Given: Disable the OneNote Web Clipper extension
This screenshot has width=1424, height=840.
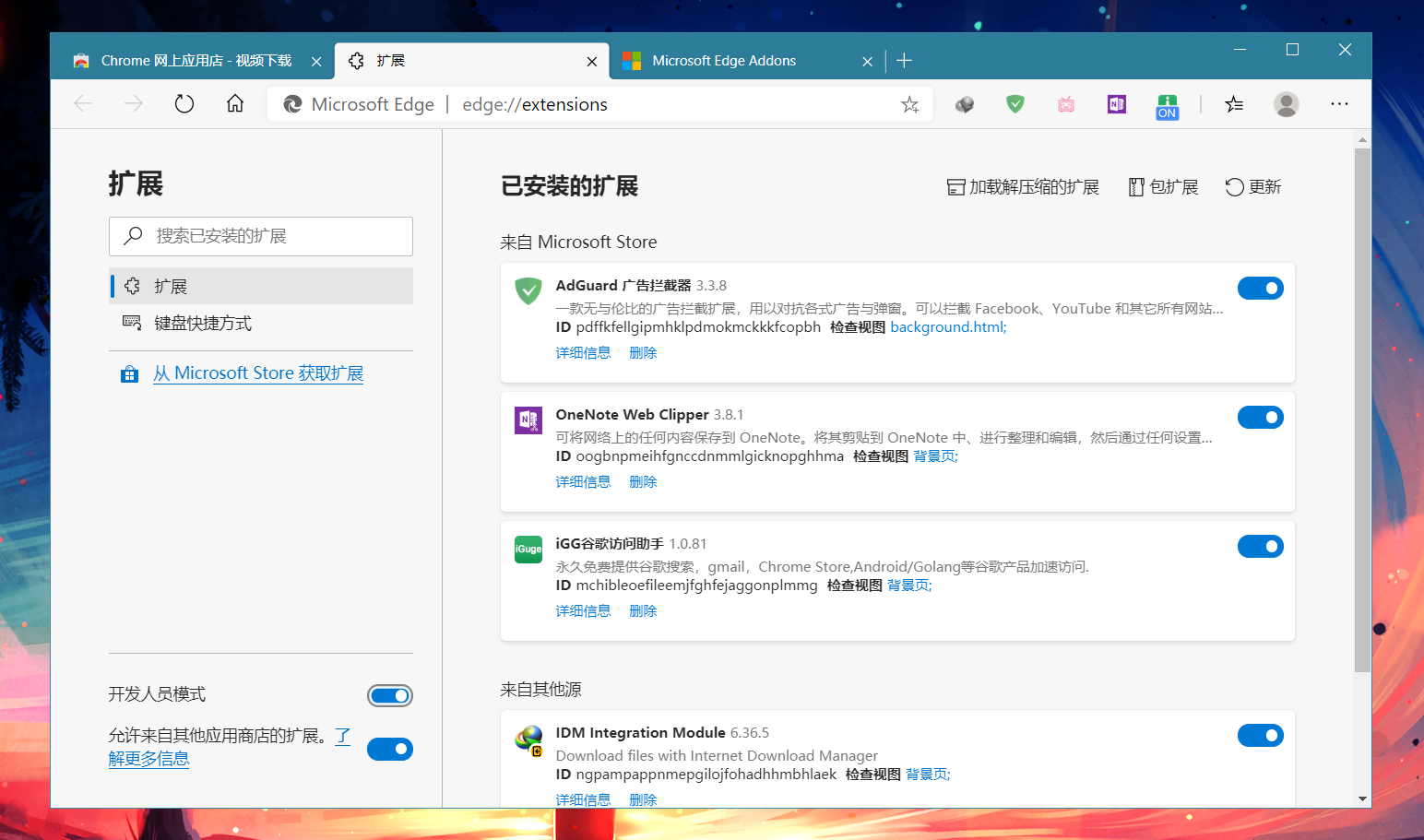Looking at the screenshot, I should pyautogui.click(x=1261, y=418).
